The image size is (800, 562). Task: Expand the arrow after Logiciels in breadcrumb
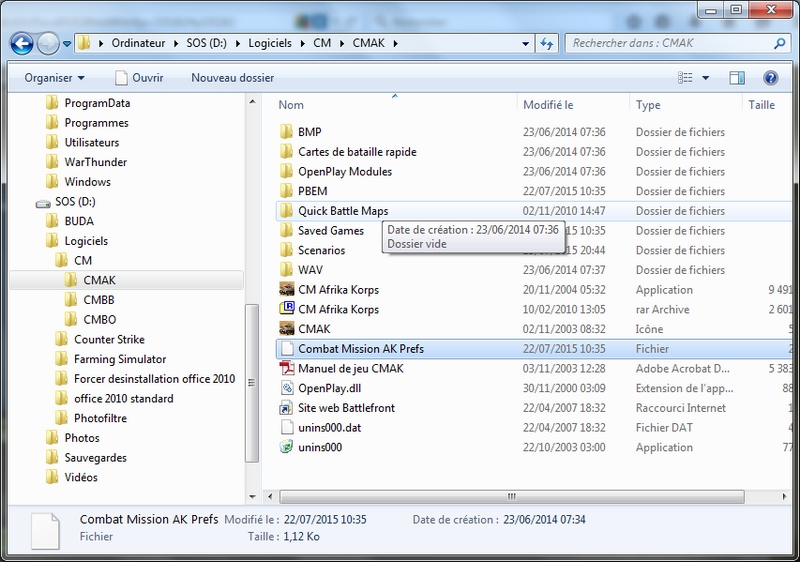tap(303, 44)
